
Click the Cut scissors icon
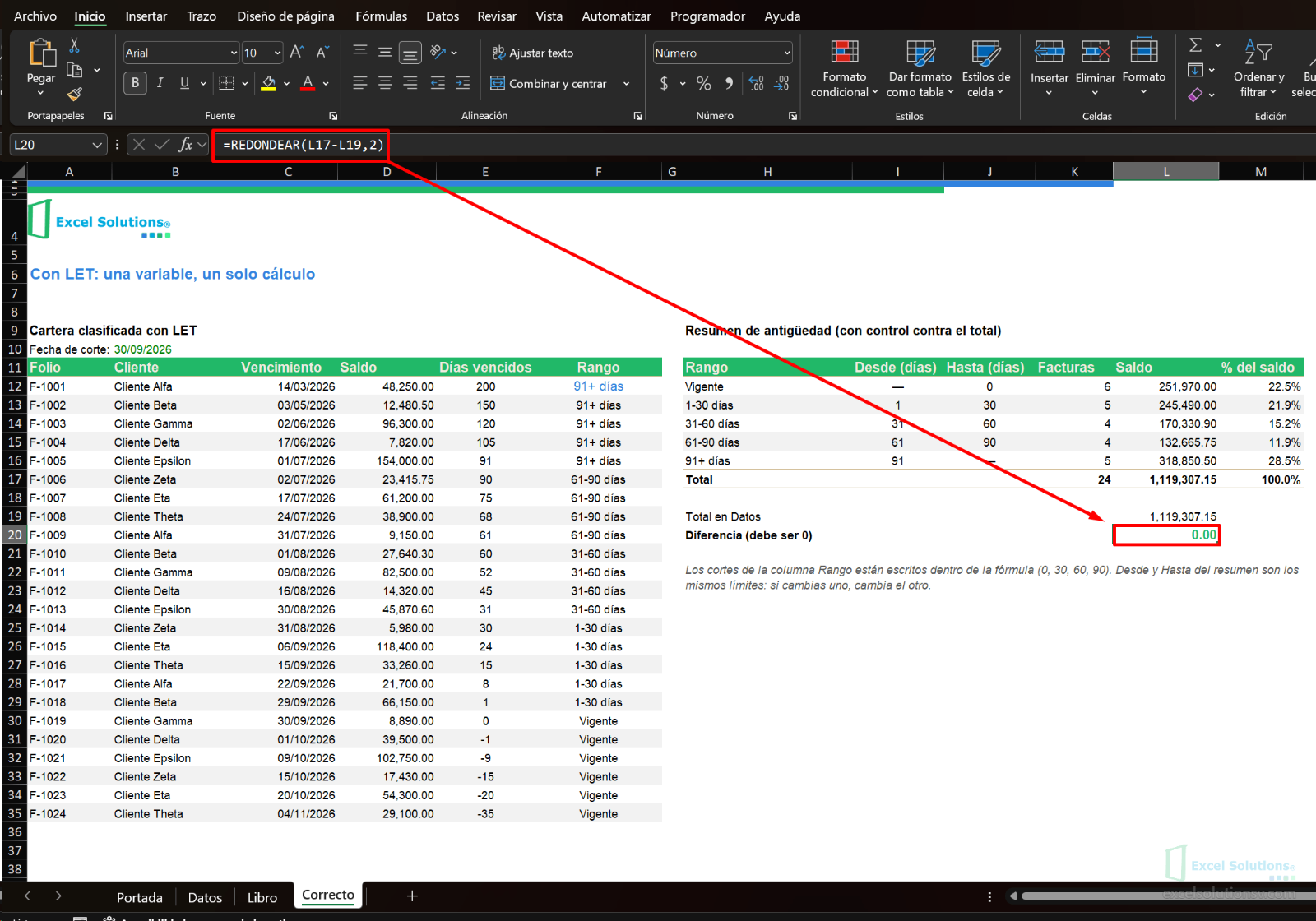(74, 46)
